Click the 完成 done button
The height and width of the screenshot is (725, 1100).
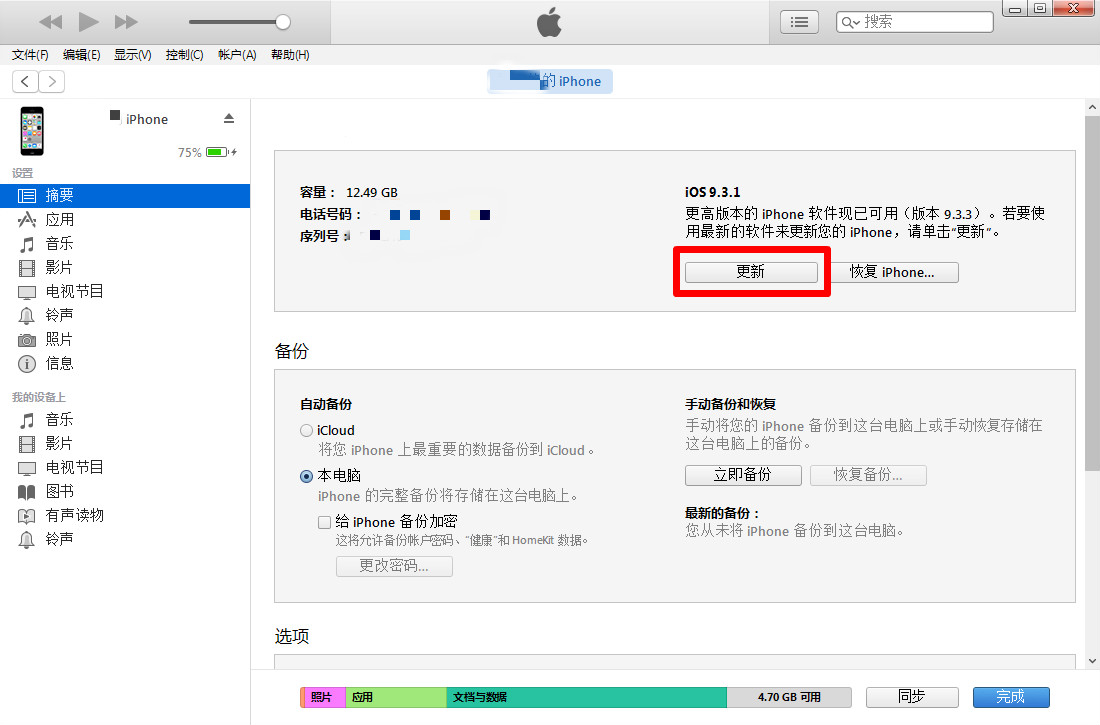1011,697
